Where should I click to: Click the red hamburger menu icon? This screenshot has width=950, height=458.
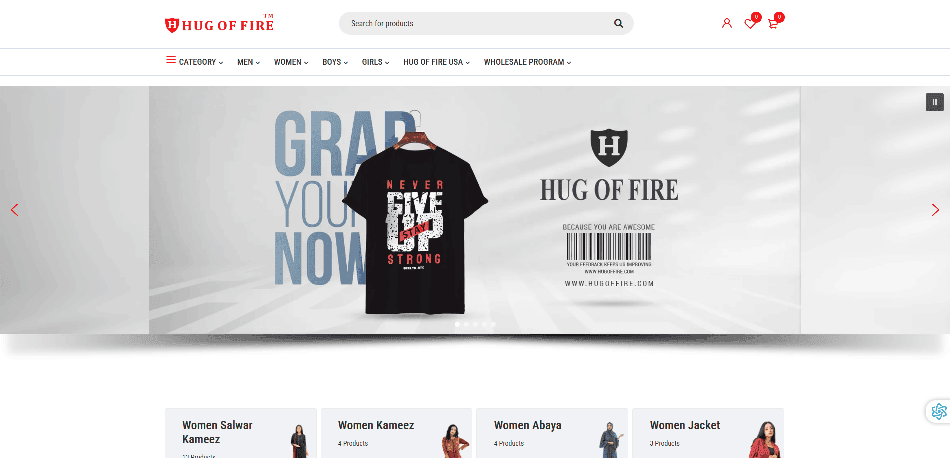point(171,60)
